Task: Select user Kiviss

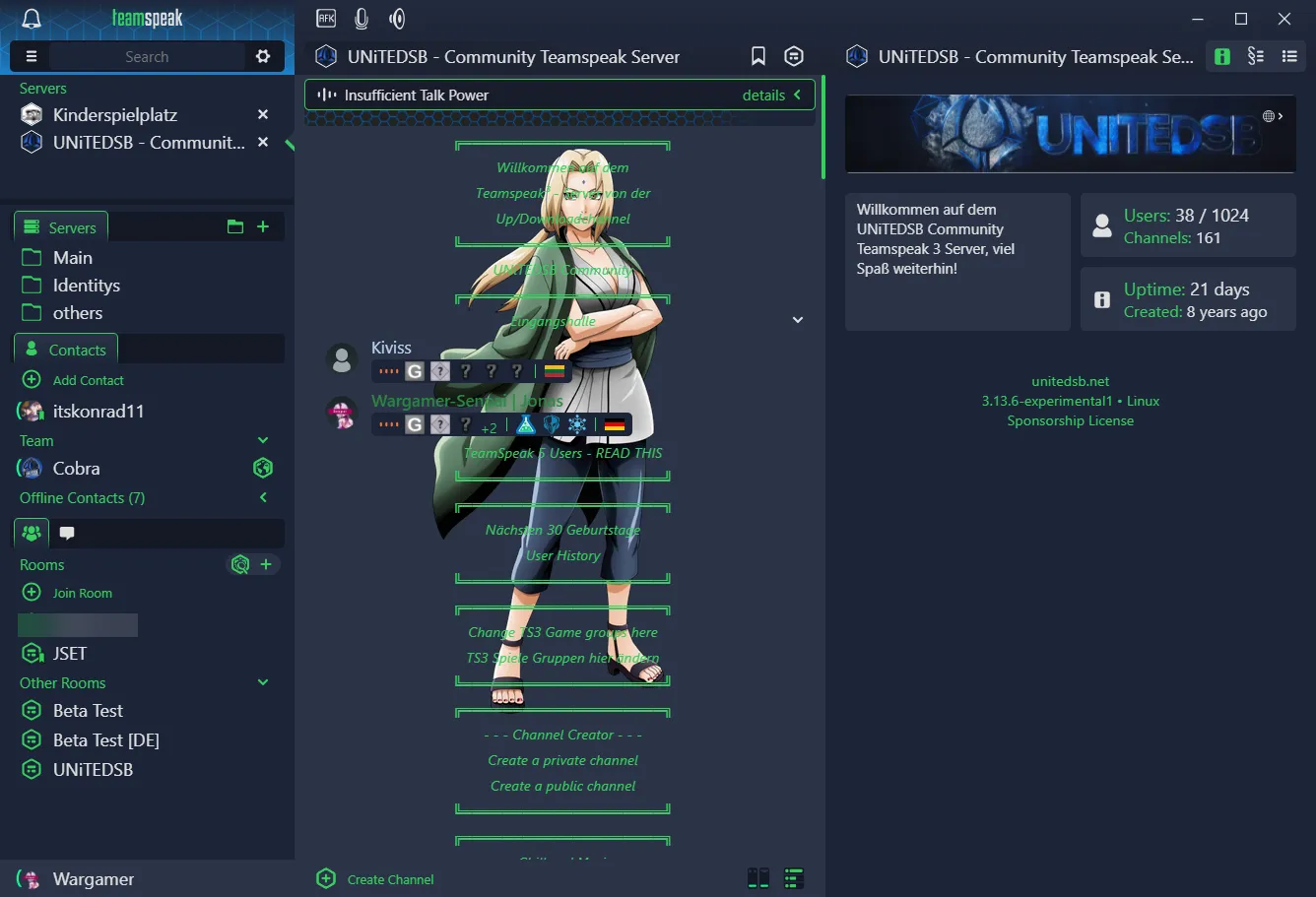Action: 391,348
